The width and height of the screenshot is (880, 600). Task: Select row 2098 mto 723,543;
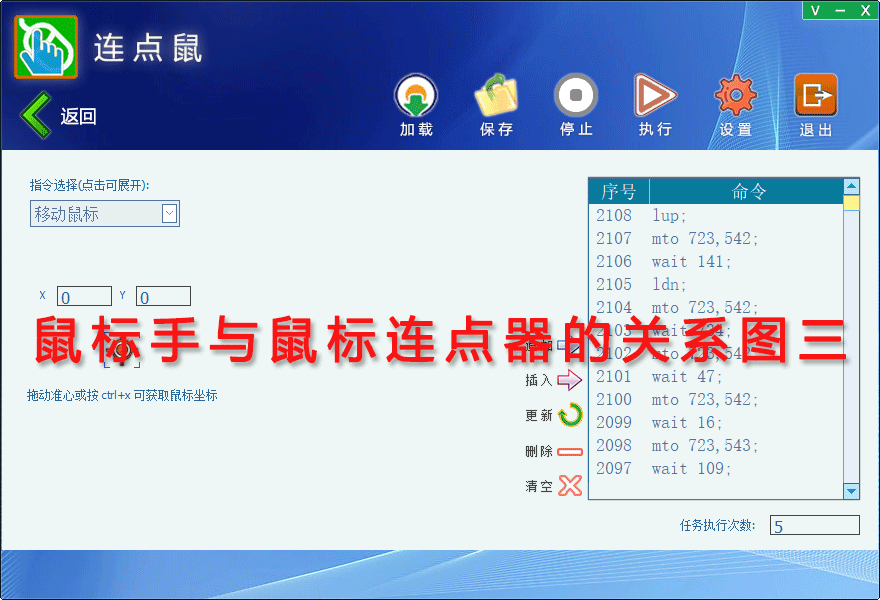tap(716, 446)
